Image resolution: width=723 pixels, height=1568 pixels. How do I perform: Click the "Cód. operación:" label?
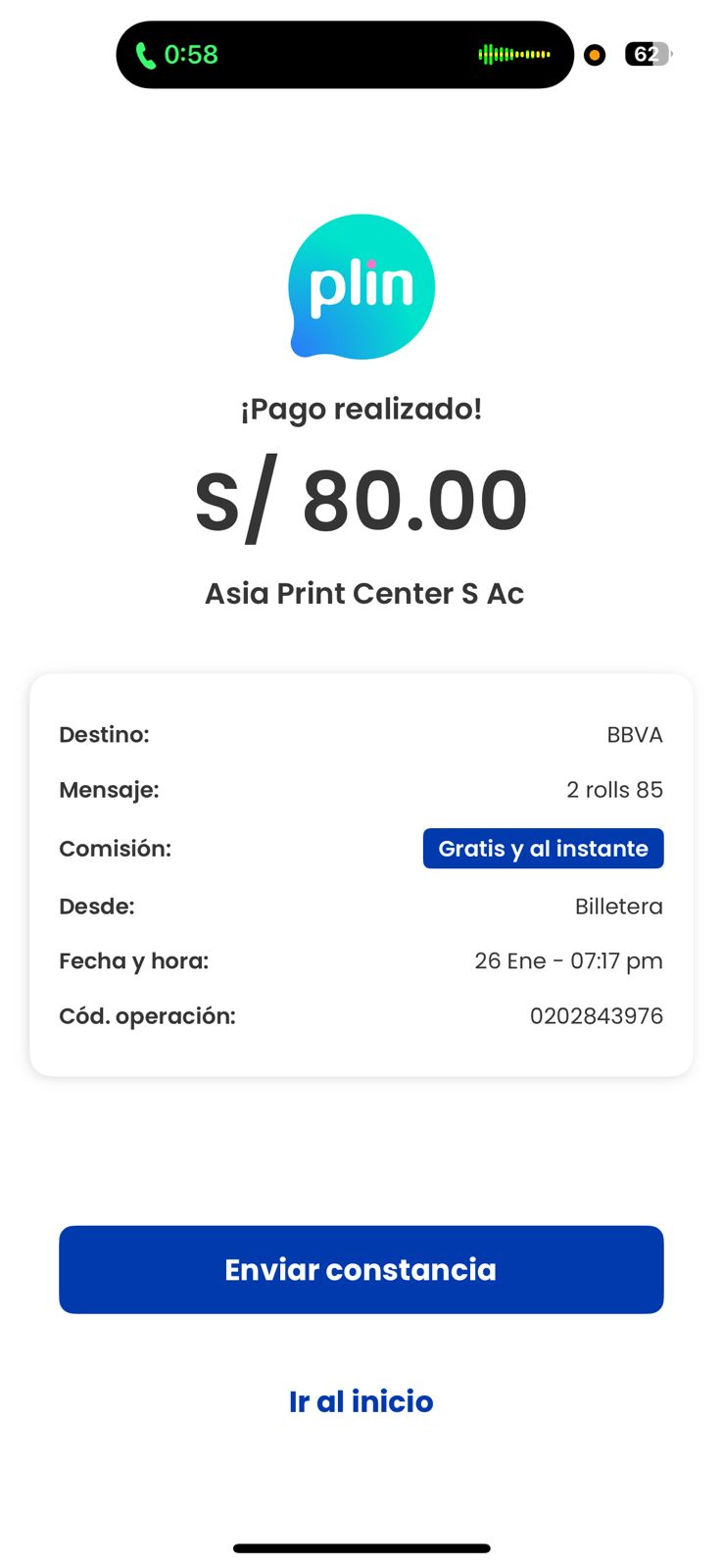point(147,1016)
